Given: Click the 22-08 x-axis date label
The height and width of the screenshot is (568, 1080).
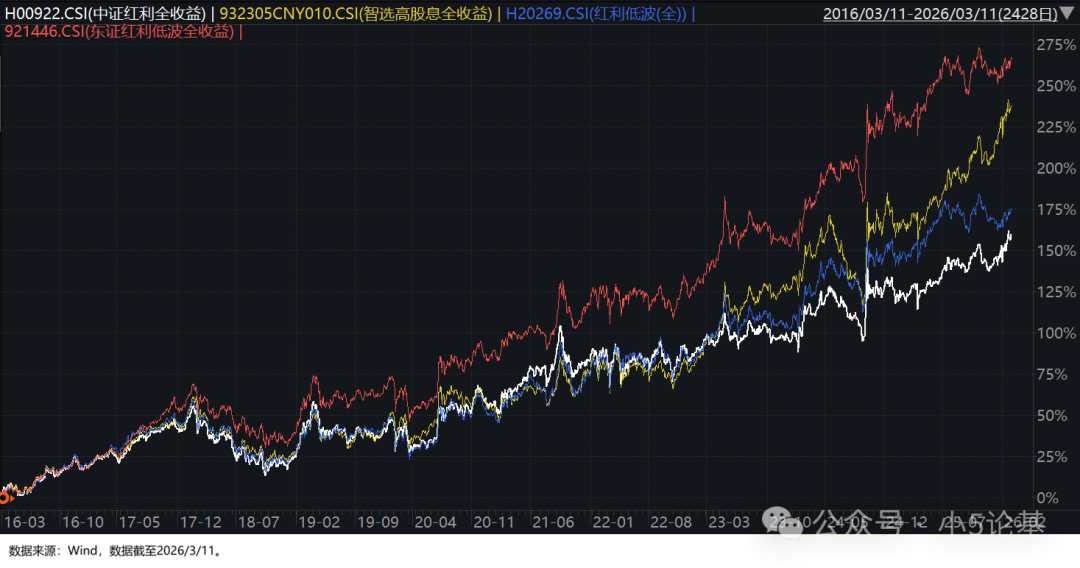Looking at the screenshot, I should click(670, 522).
